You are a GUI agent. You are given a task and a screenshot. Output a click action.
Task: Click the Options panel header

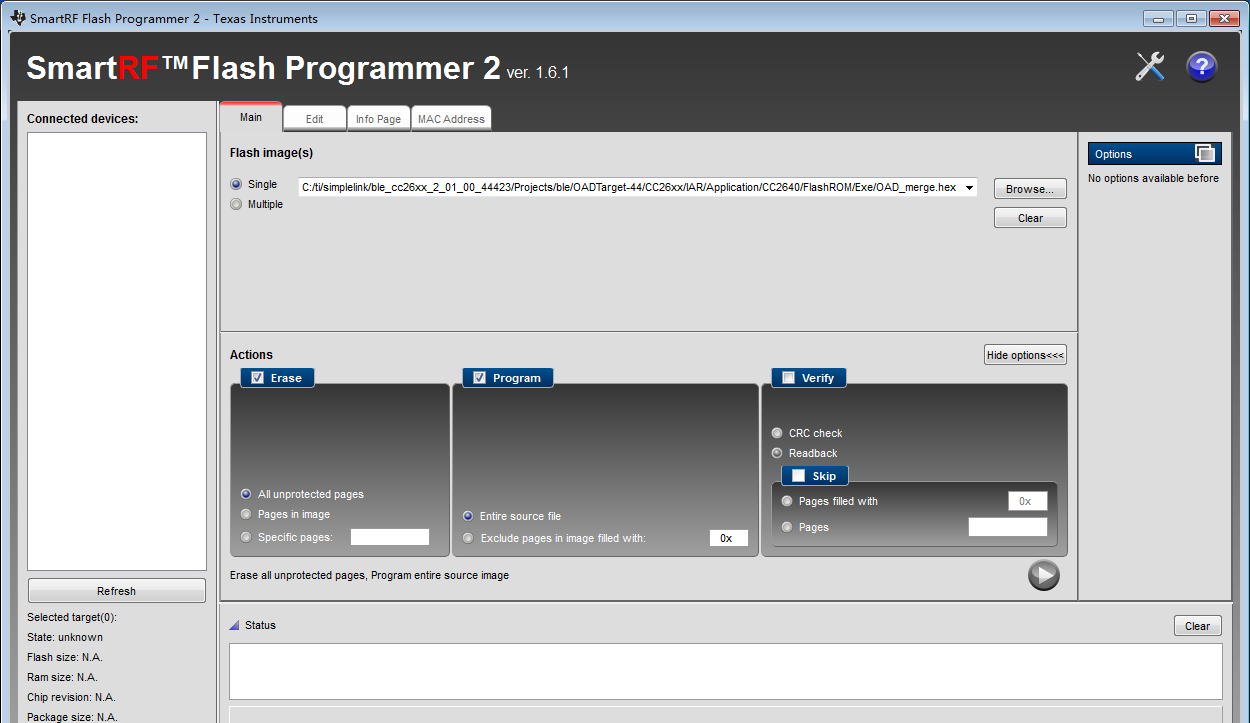(1155, 153)
